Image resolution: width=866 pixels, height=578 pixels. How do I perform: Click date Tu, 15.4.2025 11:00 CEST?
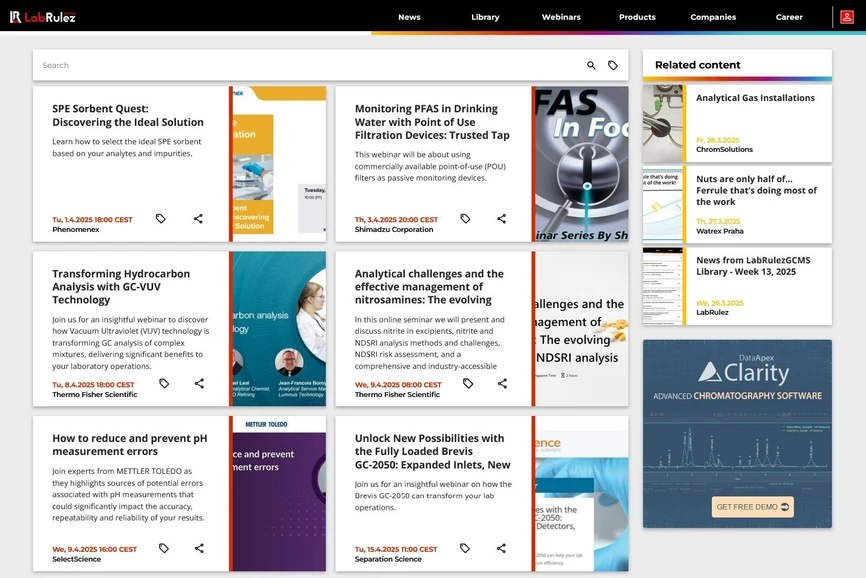tap(395, 549)
